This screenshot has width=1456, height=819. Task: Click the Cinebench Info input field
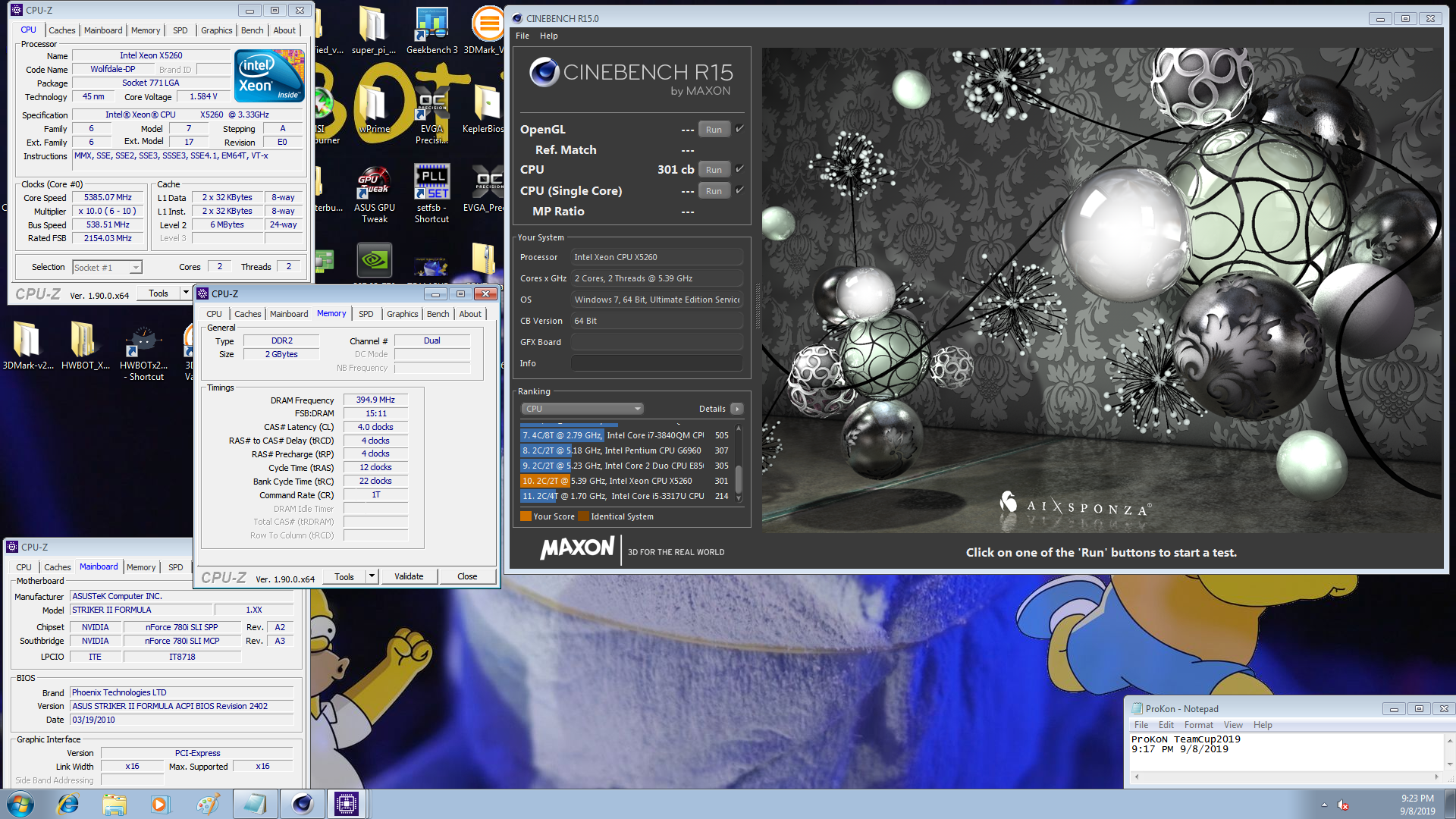coord(657,363)
